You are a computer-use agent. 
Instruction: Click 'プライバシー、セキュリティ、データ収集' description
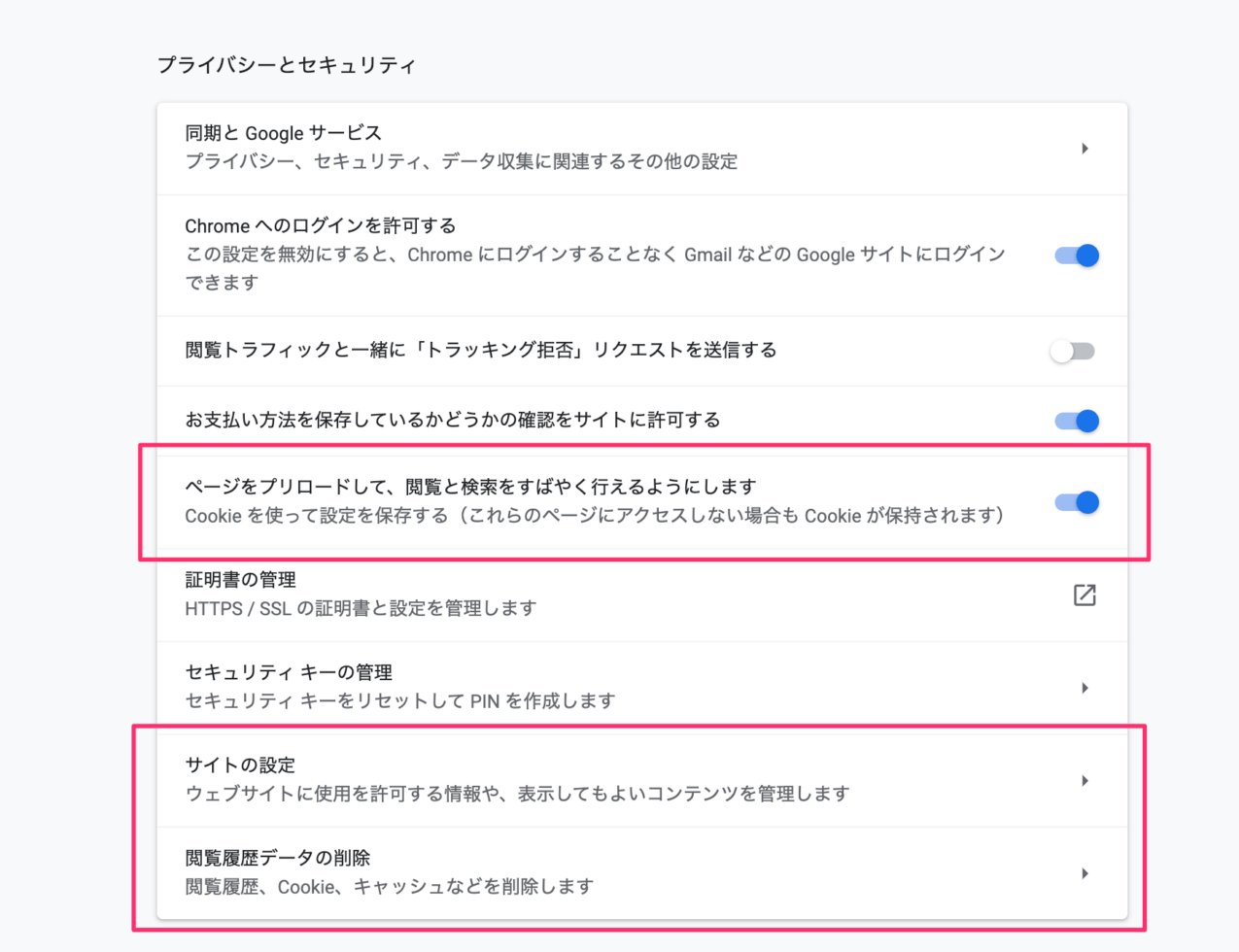(x=461, y=161)
